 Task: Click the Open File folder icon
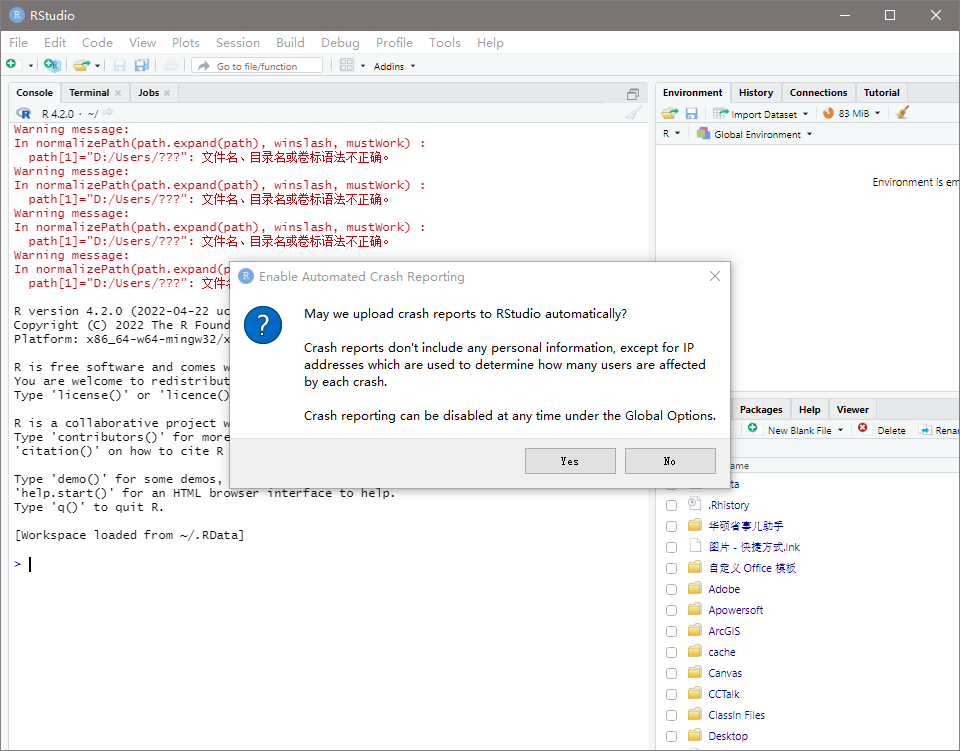click(82, 65)
